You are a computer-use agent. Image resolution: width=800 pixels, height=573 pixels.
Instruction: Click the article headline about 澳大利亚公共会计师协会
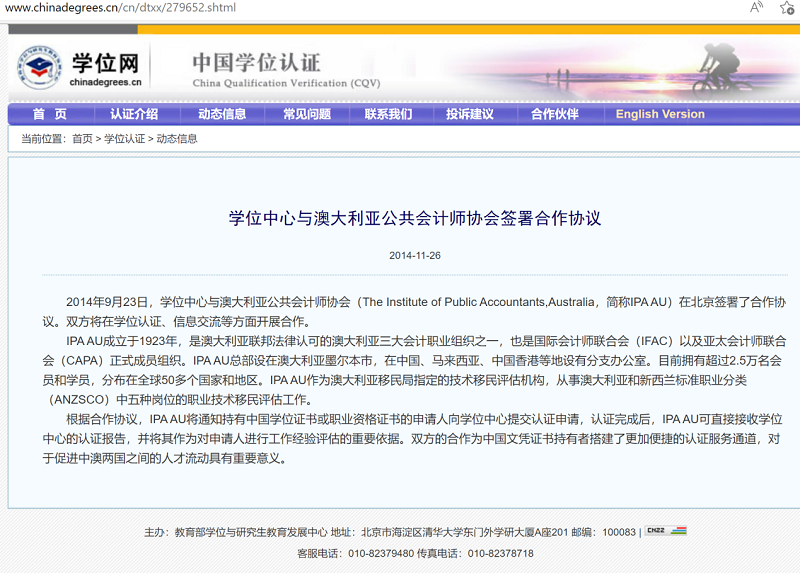[415, 217]
